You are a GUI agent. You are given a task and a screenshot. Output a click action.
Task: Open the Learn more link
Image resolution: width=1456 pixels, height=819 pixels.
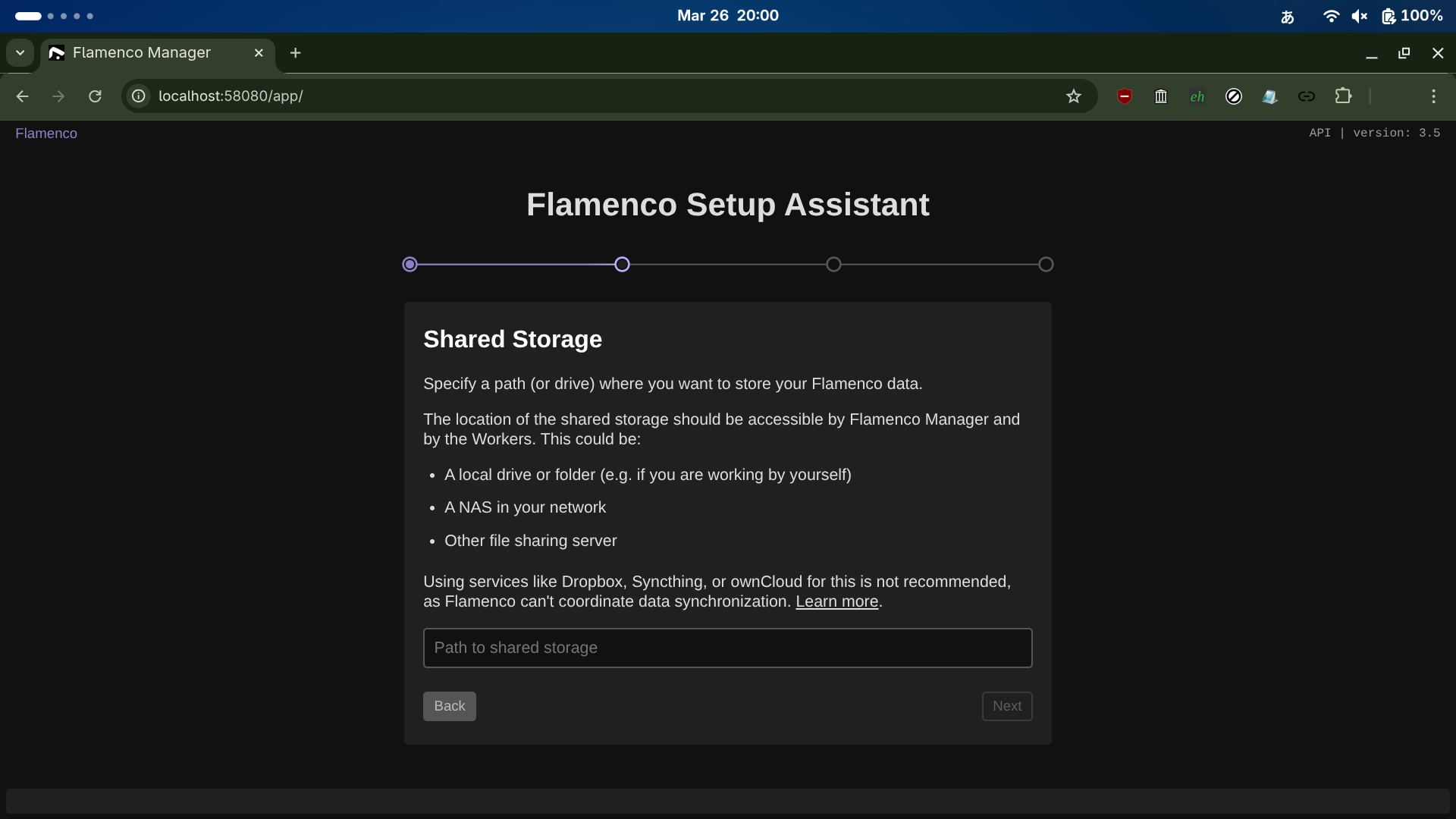pos(836,602)
